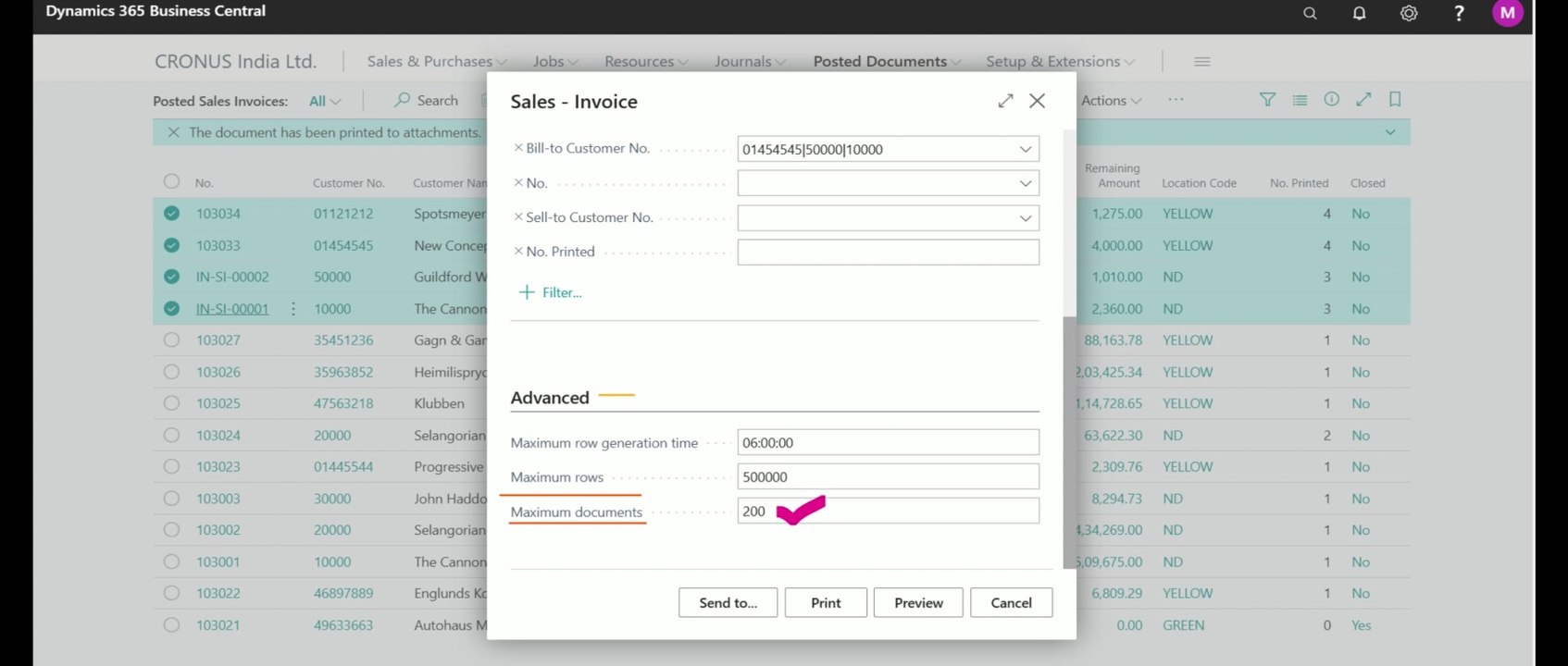Click the Print button
The height and width of the screenshot is (666, 1568).
(826, 602)
